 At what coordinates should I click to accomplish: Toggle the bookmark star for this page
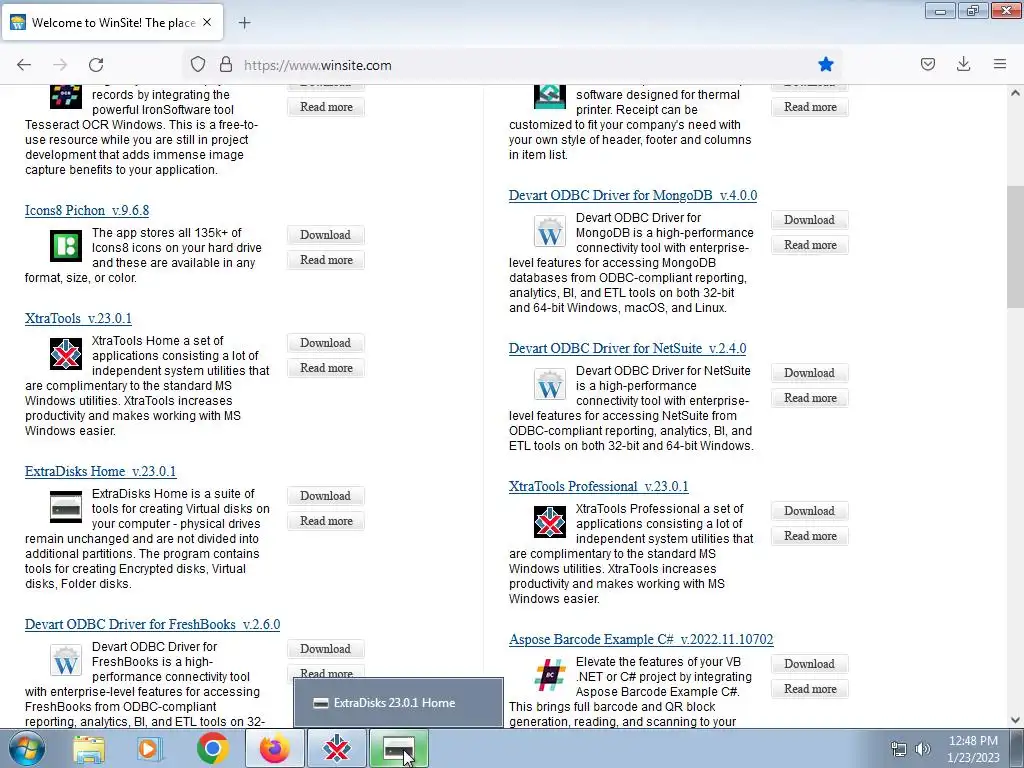tap(825, 64)
